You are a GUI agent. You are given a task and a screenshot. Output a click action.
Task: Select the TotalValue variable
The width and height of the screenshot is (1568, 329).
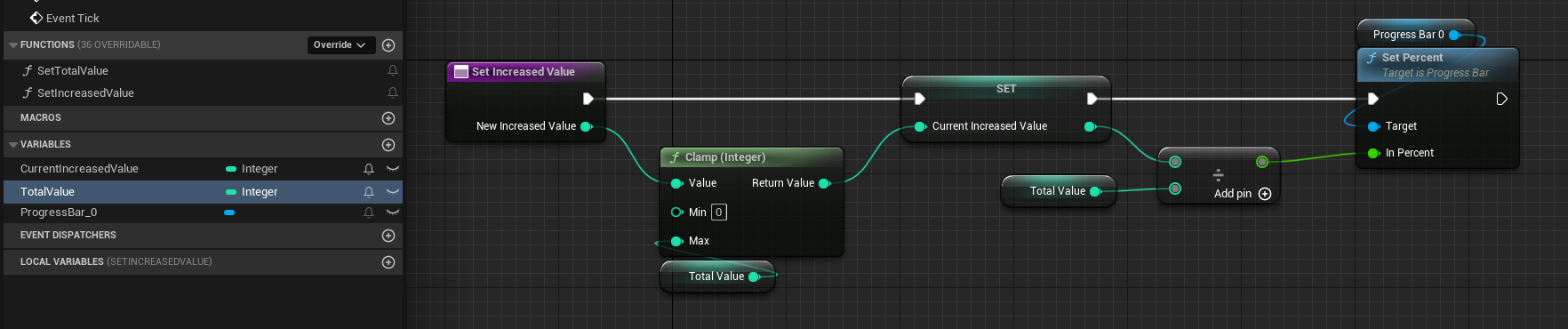tap(47, 191)
